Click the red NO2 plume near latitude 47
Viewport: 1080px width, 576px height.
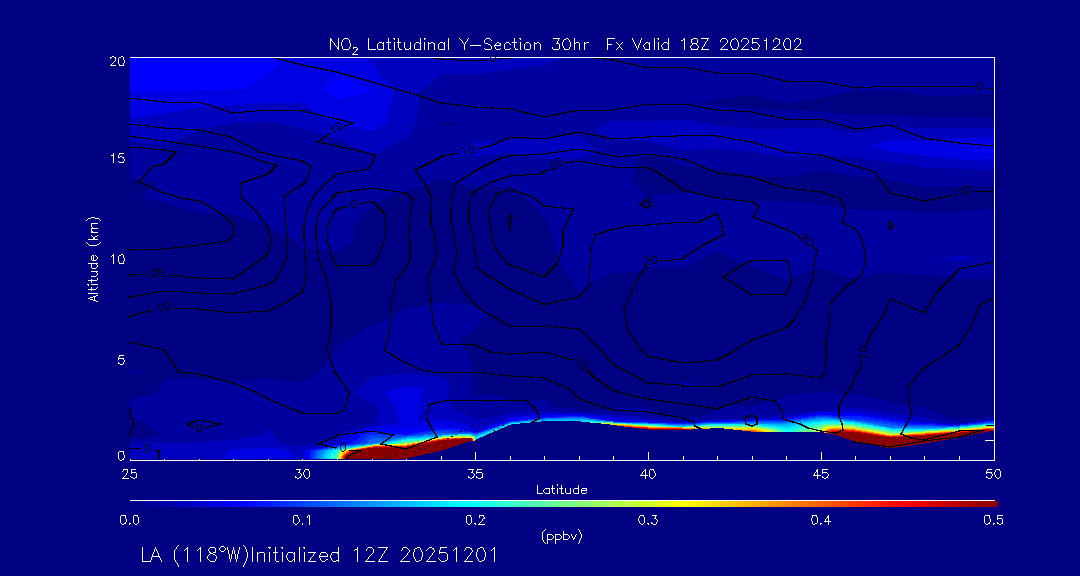point(870,436)
